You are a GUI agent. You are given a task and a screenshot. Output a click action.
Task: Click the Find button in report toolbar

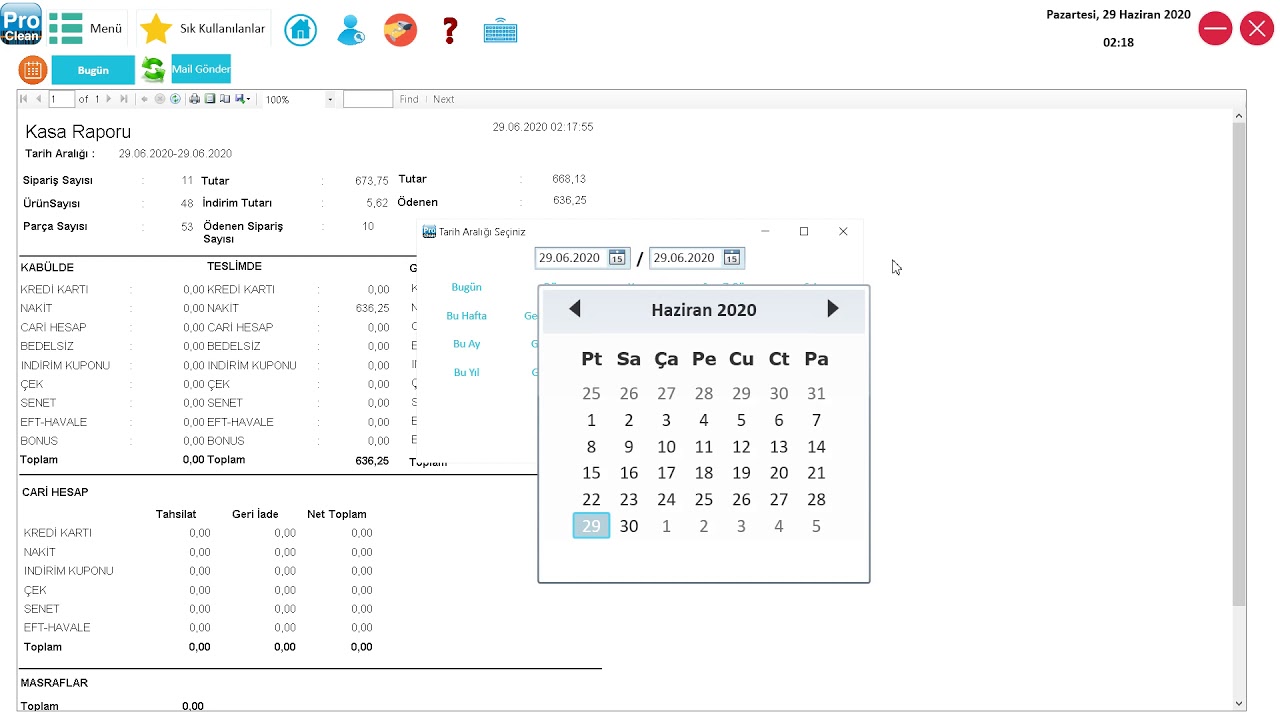point(409,99)
